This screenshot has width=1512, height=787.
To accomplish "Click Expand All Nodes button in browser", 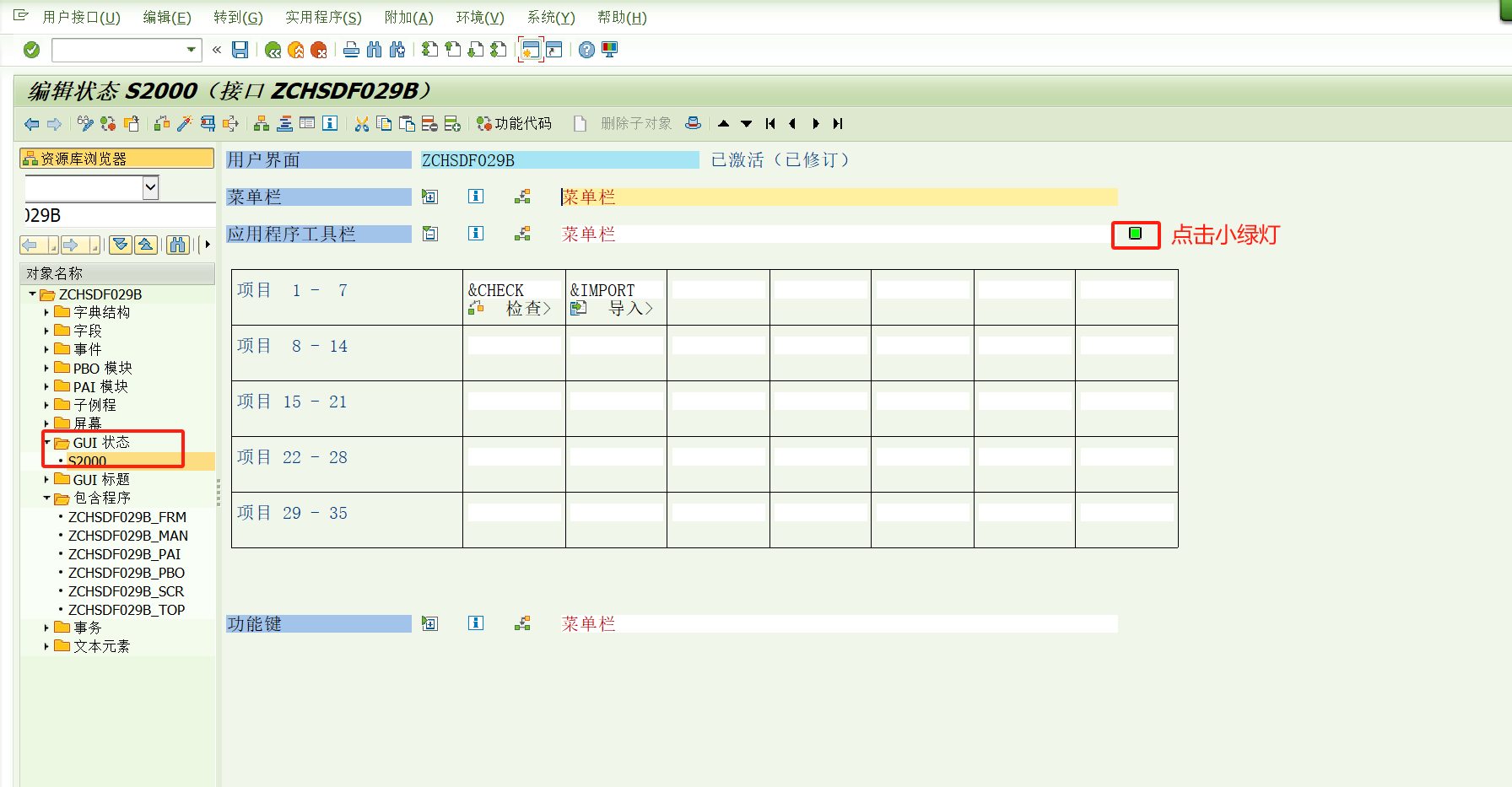I will (x=121, y=245).
